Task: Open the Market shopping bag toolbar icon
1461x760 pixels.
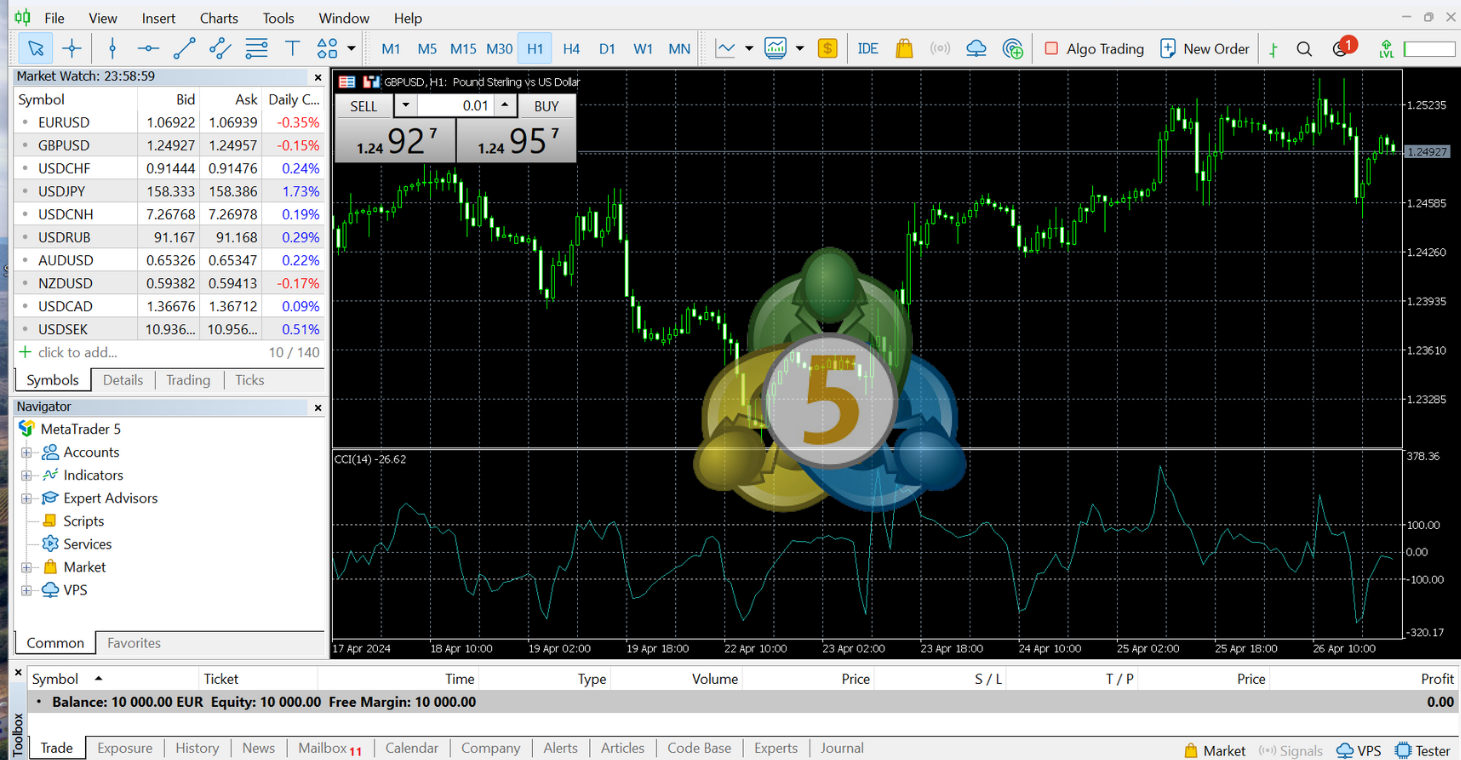Action: click(x=904, y=48)
